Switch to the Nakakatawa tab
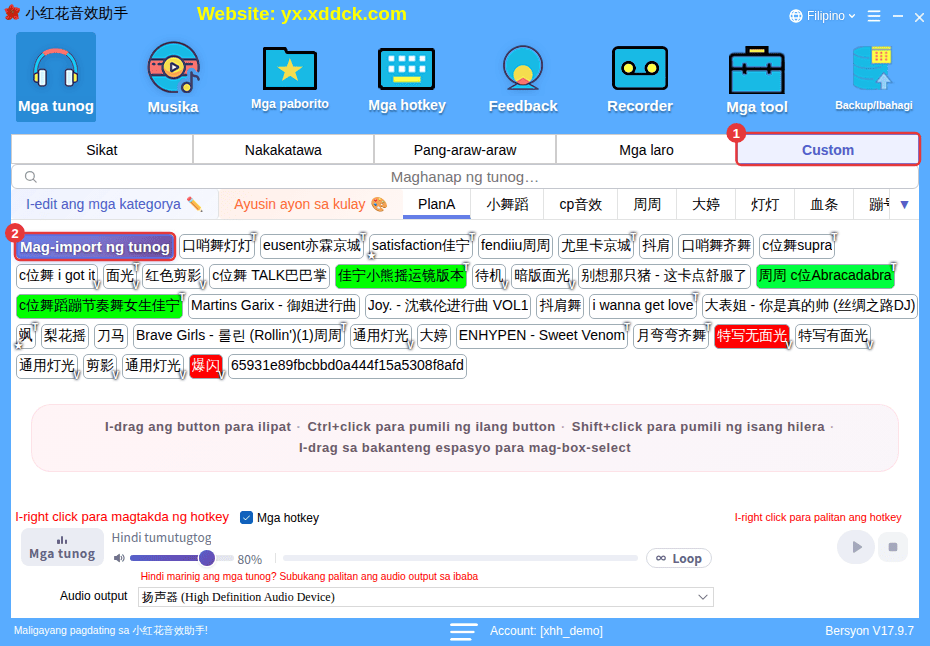This screenshot has height=646, width=930. tap(284, 150)
